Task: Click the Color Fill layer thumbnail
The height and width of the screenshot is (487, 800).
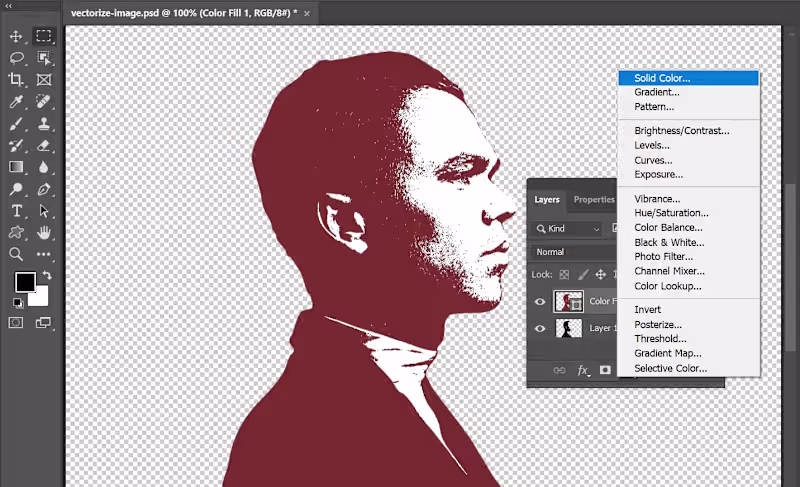Action: pyautogui.click(x=568, y=301)
